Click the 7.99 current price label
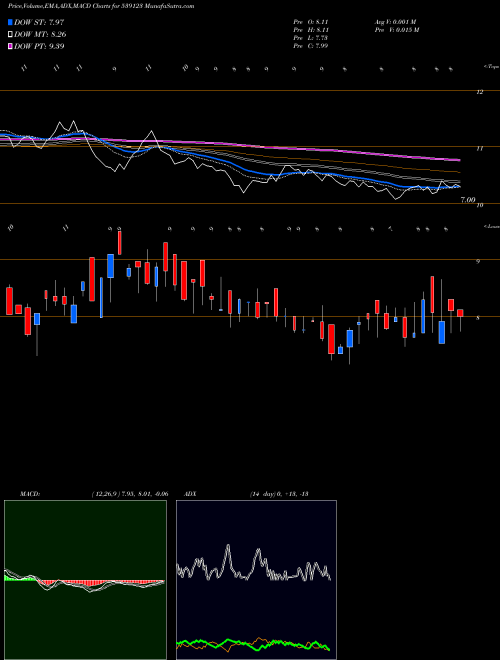The height and width of the screenshot is (660, 500). [x=468, y=200]
